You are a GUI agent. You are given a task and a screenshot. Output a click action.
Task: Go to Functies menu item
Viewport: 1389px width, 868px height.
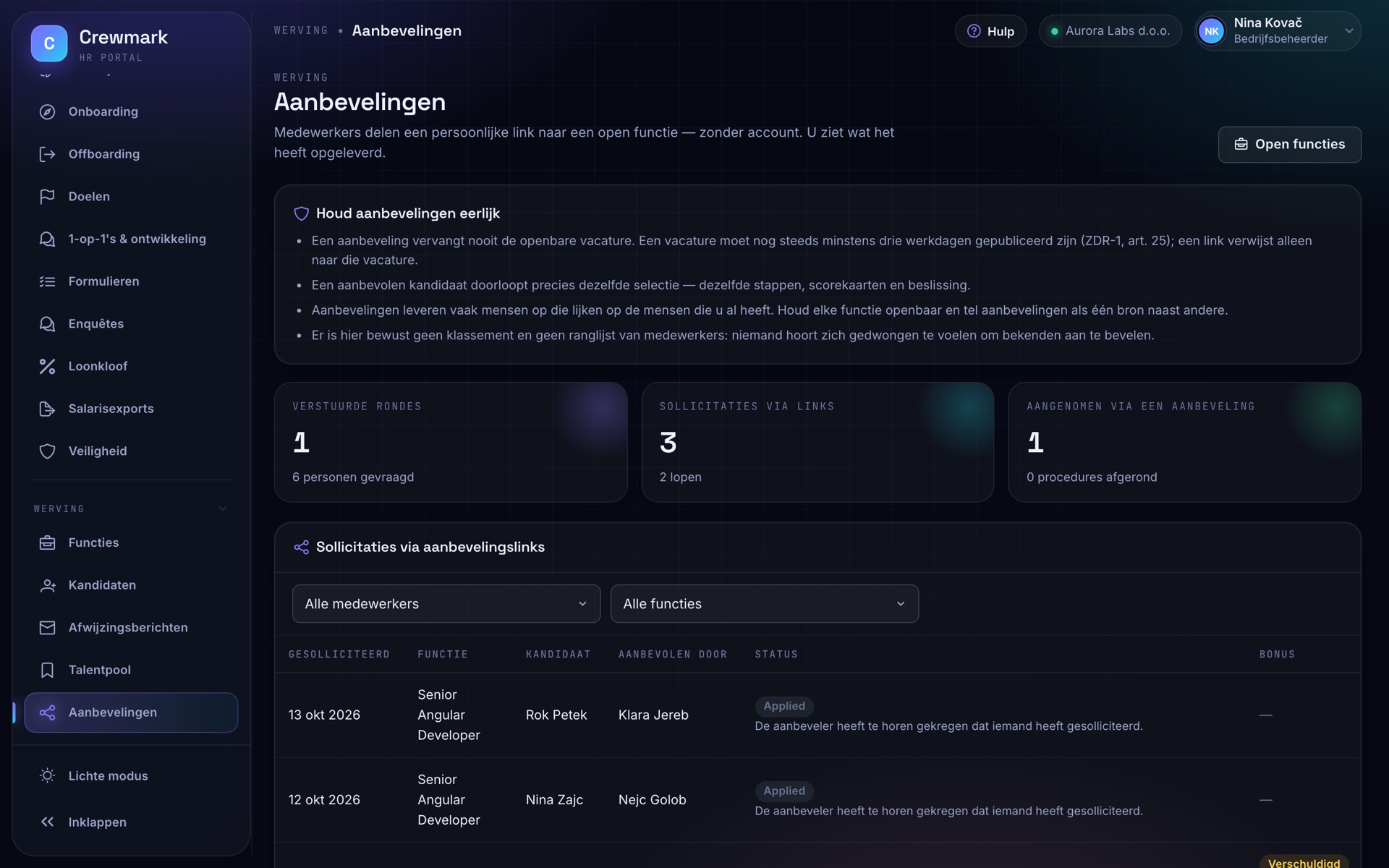tap(131, 542)
